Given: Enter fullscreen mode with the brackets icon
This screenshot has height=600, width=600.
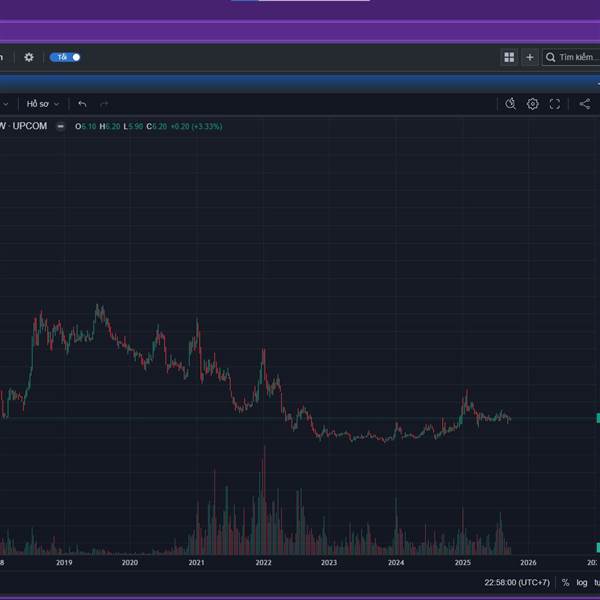Looking at the screenshot, I should coord(554,104).
